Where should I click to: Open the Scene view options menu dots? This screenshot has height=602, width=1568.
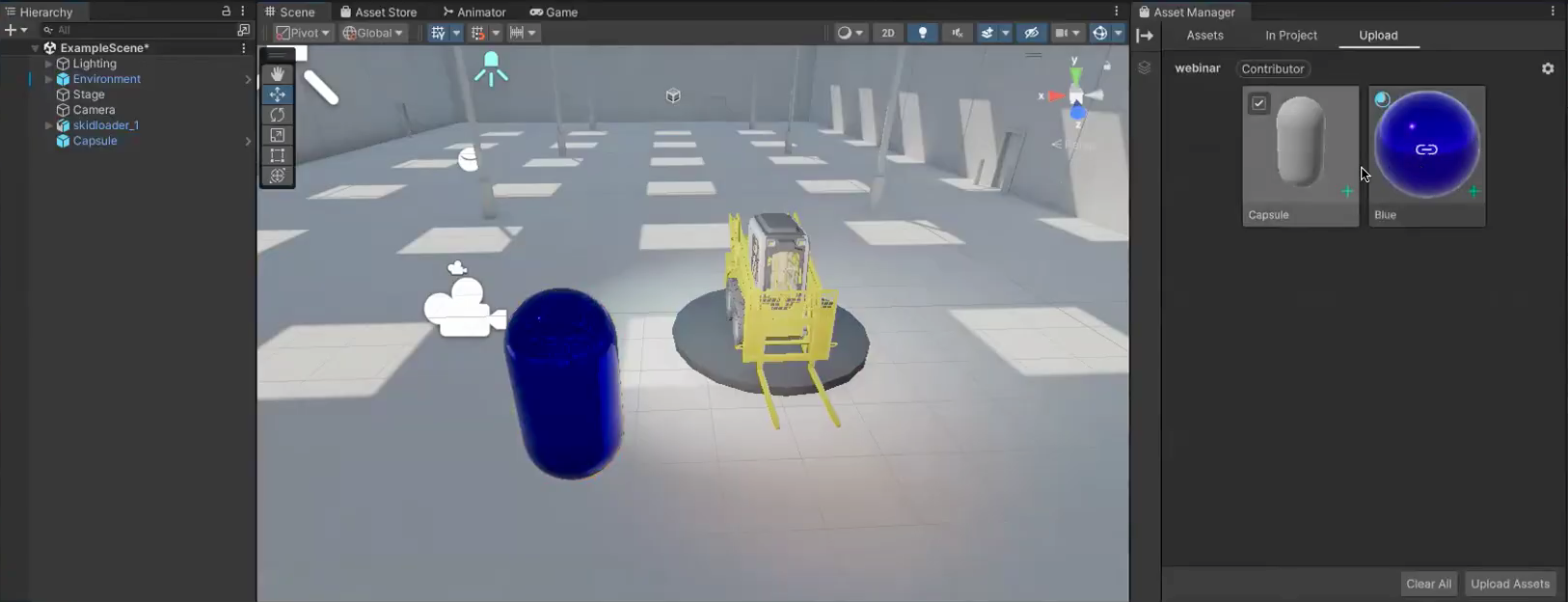1117,12
